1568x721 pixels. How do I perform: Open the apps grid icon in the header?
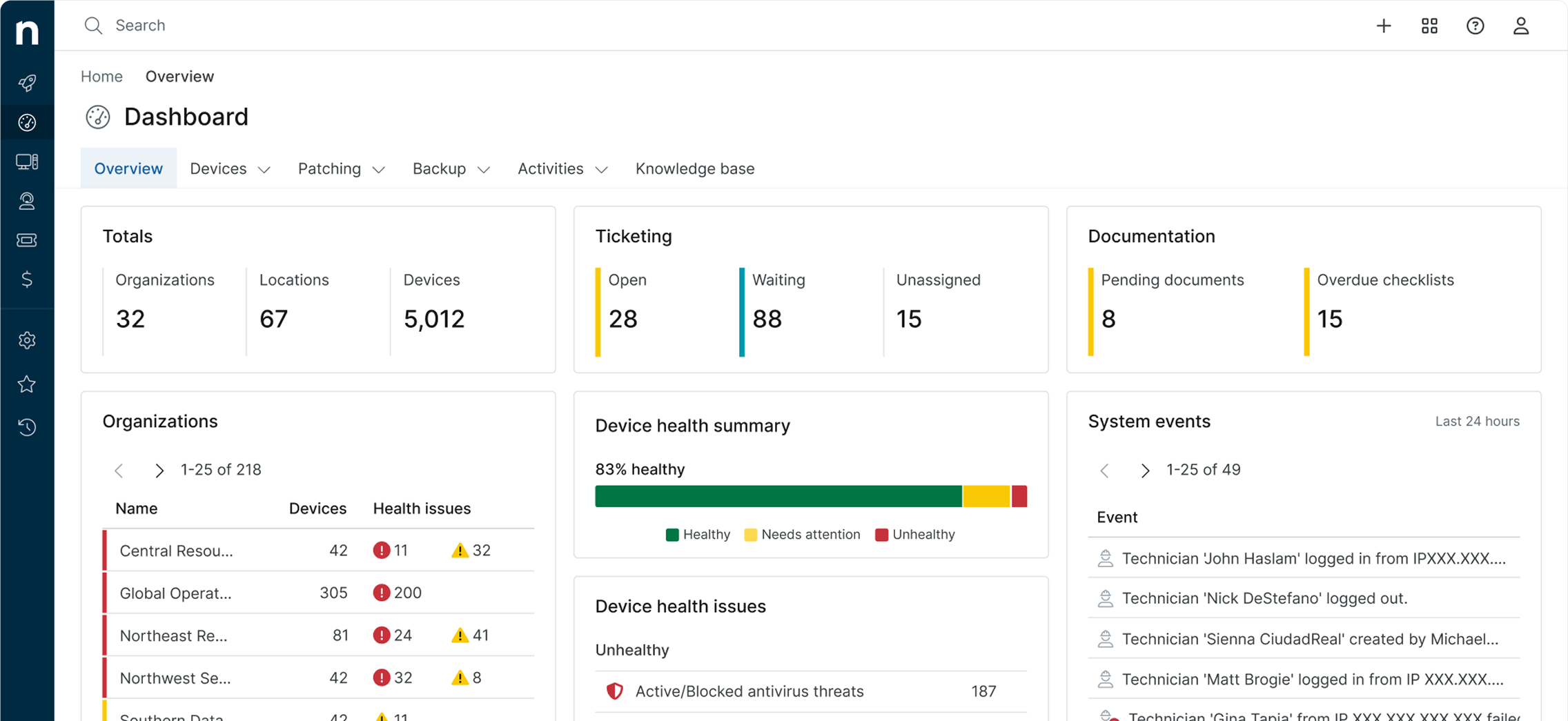pos(1429,26)
